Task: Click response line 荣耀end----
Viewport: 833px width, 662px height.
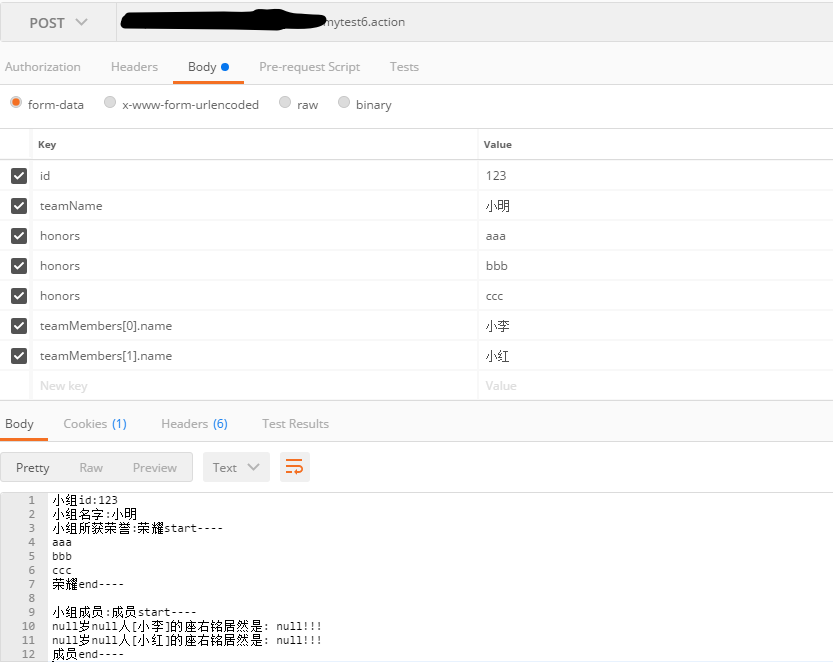Action: coord(88,584)
